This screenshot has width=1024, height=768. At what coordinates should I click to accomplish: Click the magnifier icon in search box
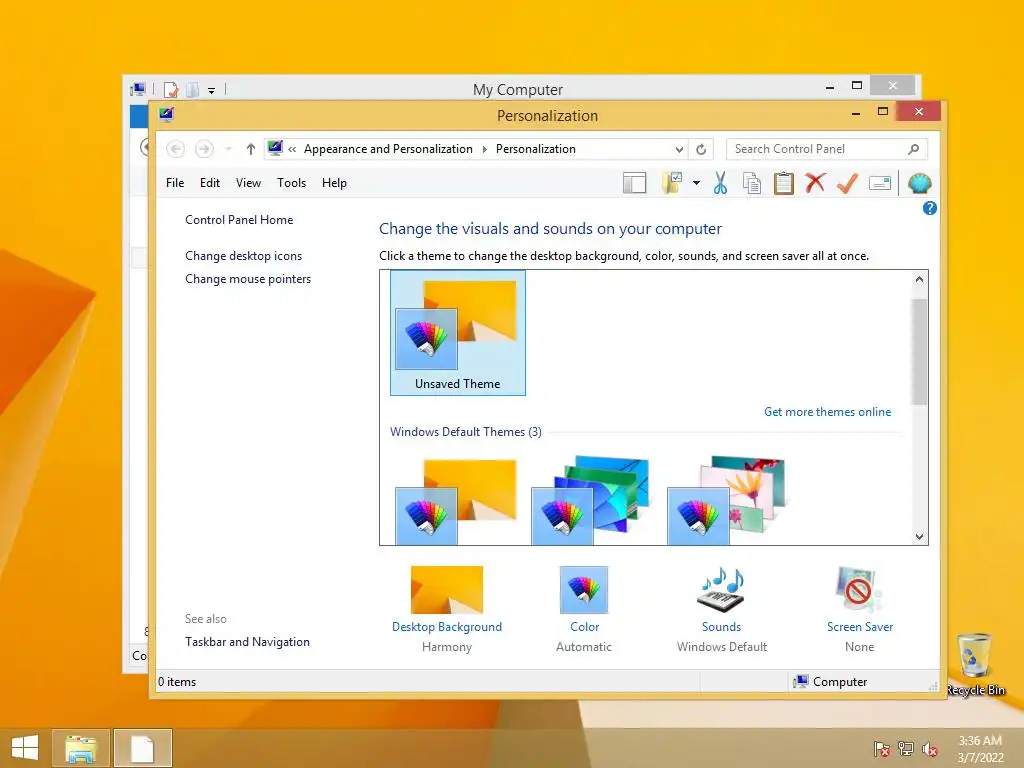(x=914, y=150)
